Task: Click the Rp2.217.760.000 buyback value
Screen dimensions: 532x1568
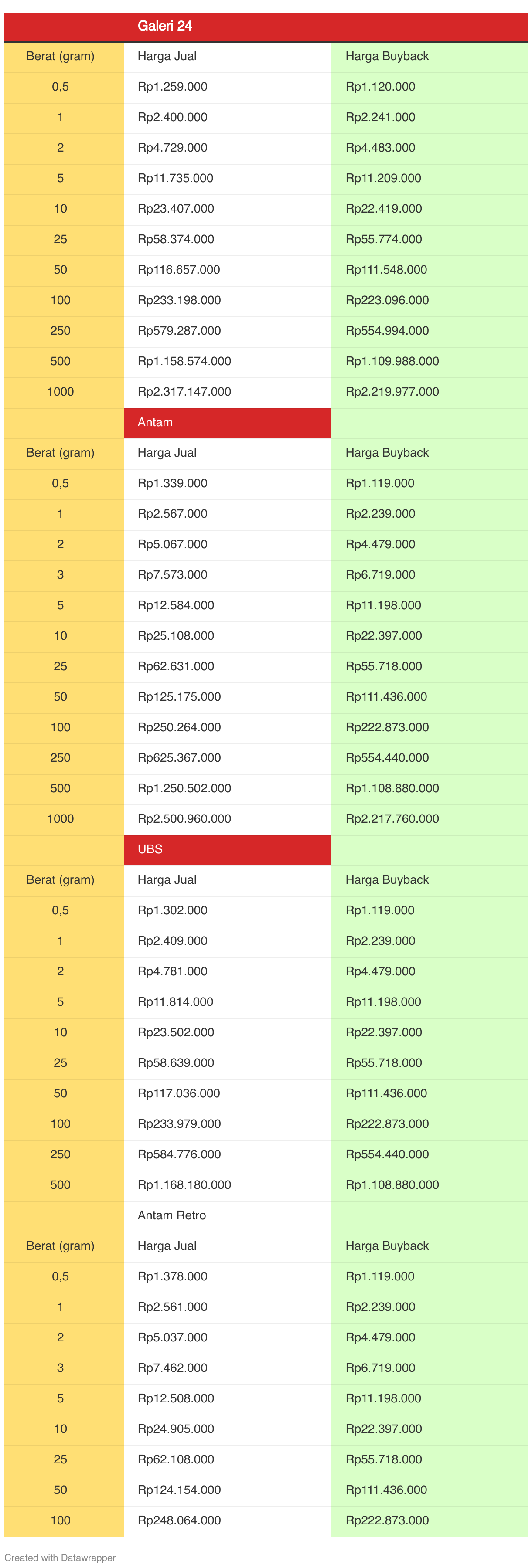Action: click(x=392, y=819)
